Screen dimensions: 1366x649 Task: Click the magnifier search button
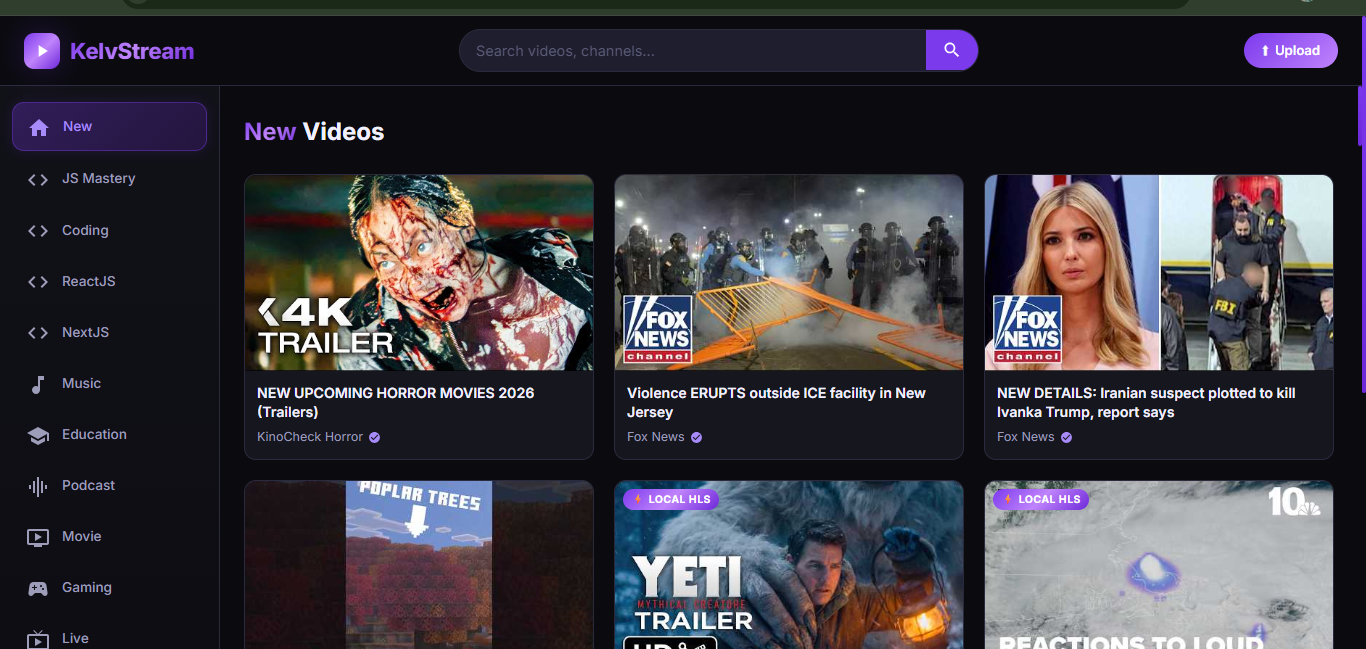[951, 50]
